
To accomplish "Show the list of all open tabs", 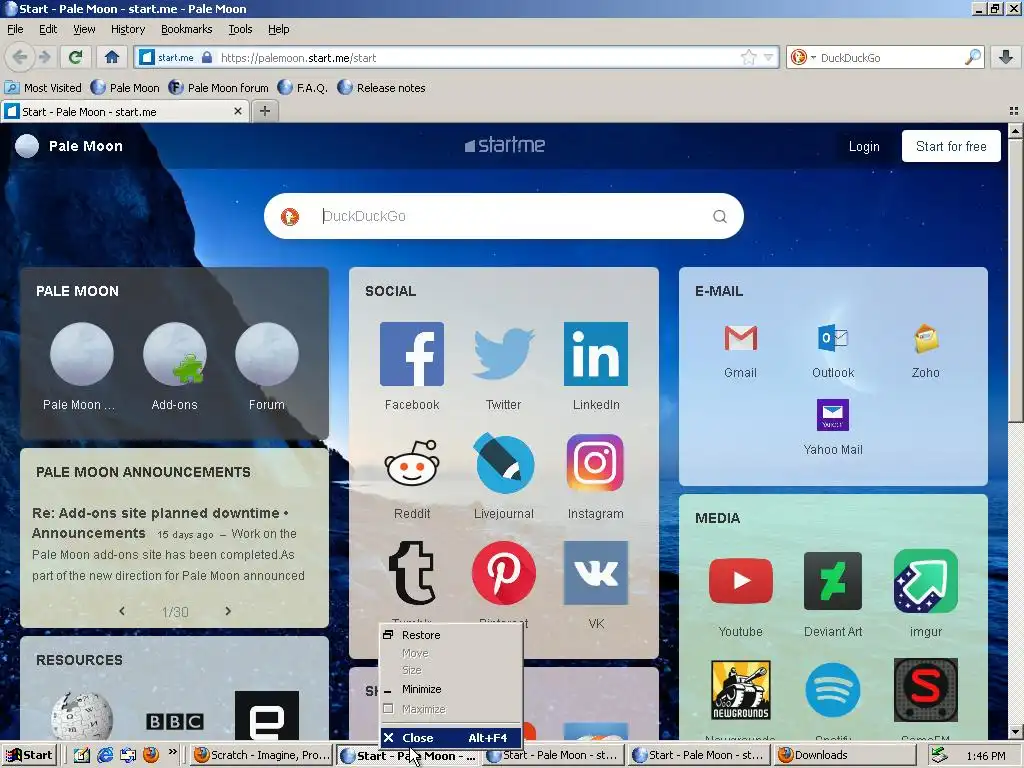I will pos(1014,111).
